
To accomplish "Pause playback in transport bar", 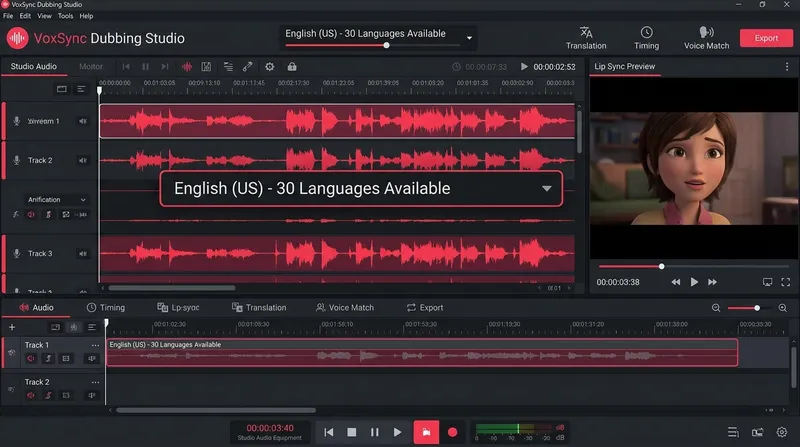I will tap(374, 432).
